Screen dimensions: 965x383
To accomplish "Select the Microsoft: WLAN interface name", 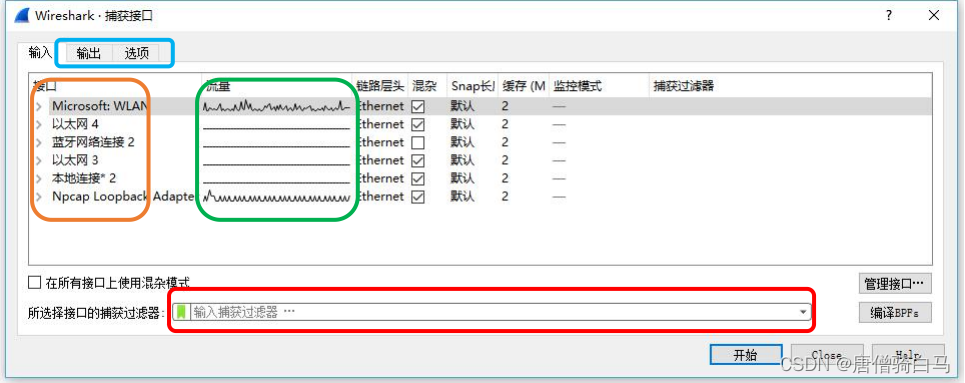I will (100, 107).
